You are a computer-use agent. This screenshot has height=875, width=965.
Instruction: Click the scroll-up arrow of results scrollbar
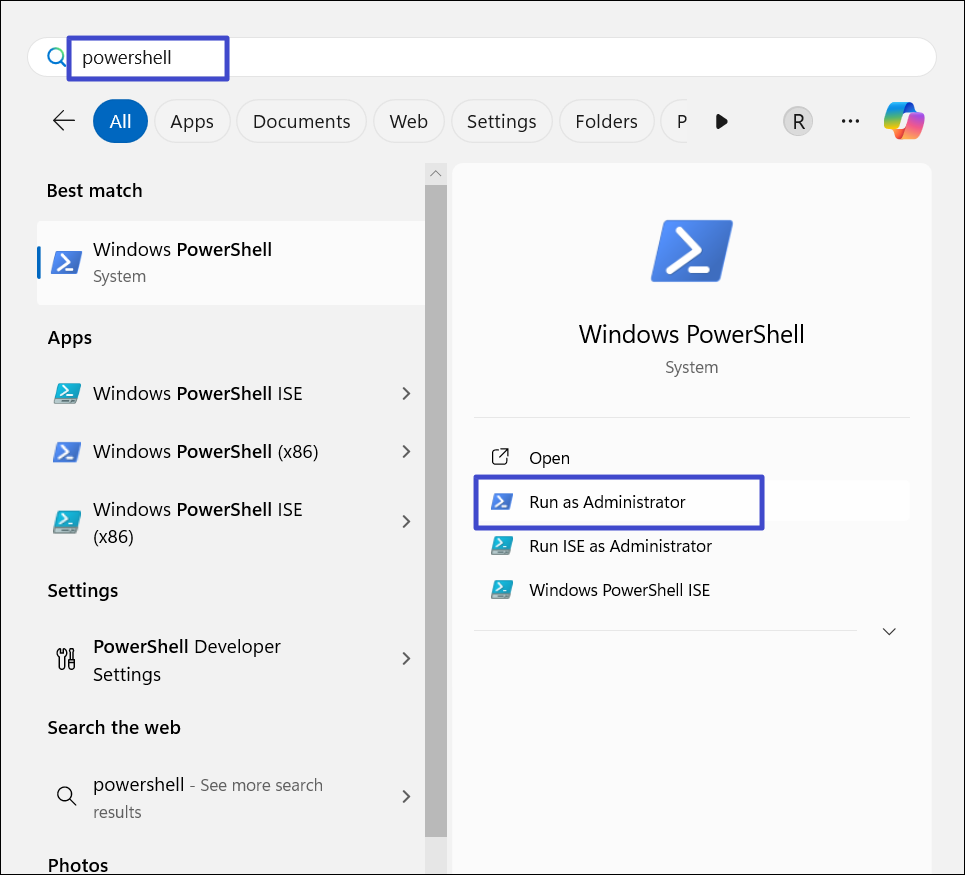click(x=436, y=173)
